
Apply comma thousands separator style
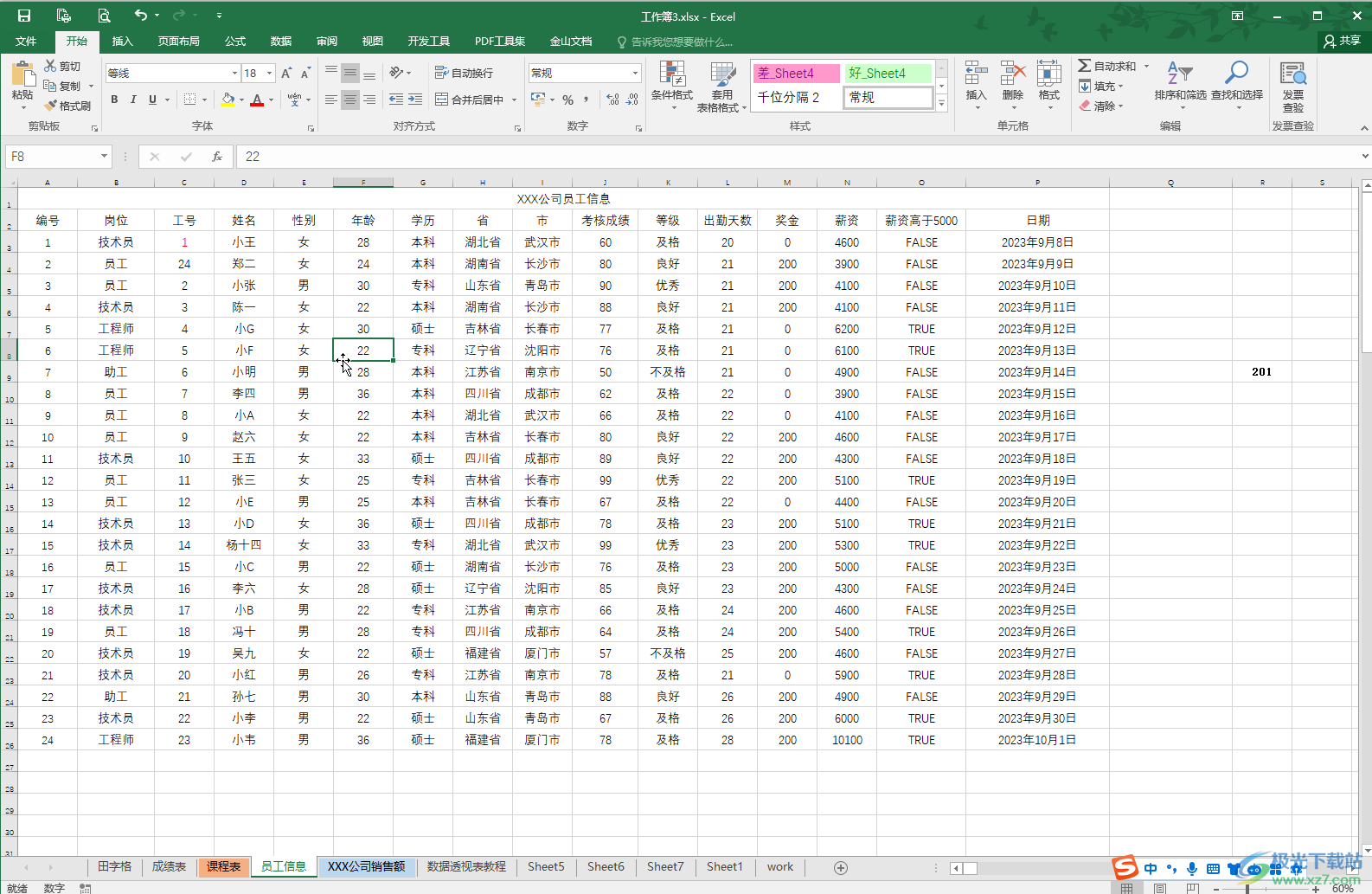point(587,100)
